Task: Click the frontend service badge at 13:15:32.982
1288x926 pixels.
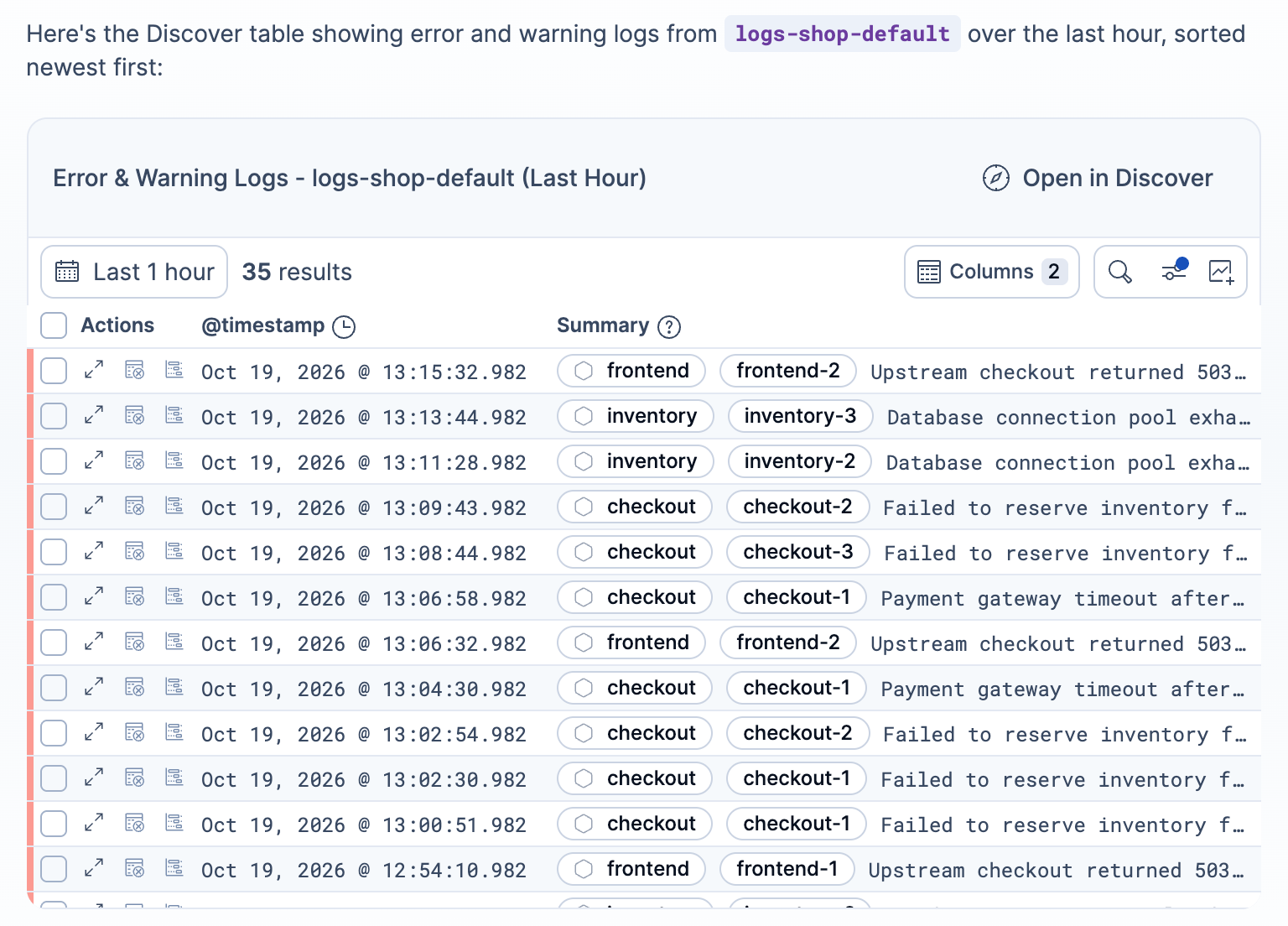Action: 631,371
